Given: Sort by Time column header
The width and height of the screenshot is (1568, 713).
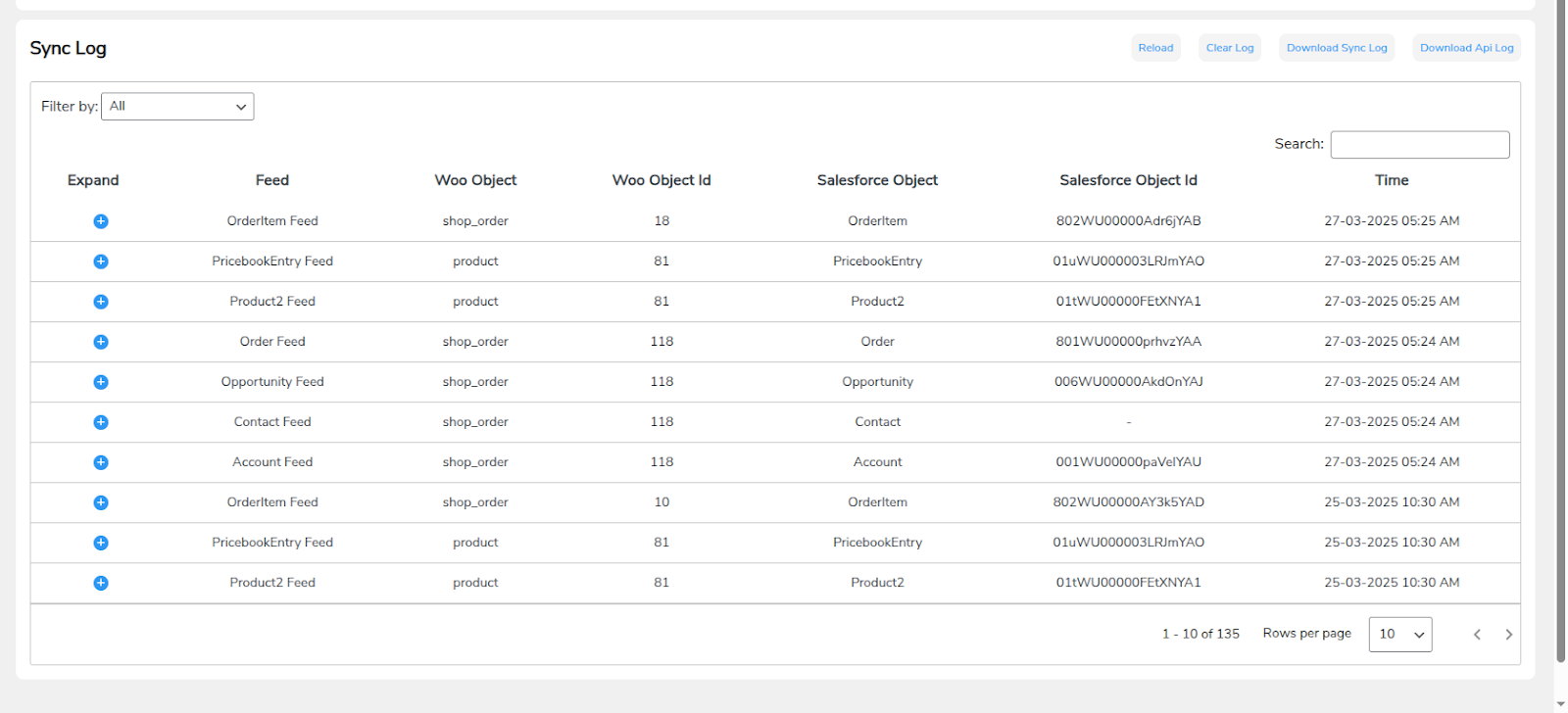Looking at the screenshot, I should pos(1391,180).
